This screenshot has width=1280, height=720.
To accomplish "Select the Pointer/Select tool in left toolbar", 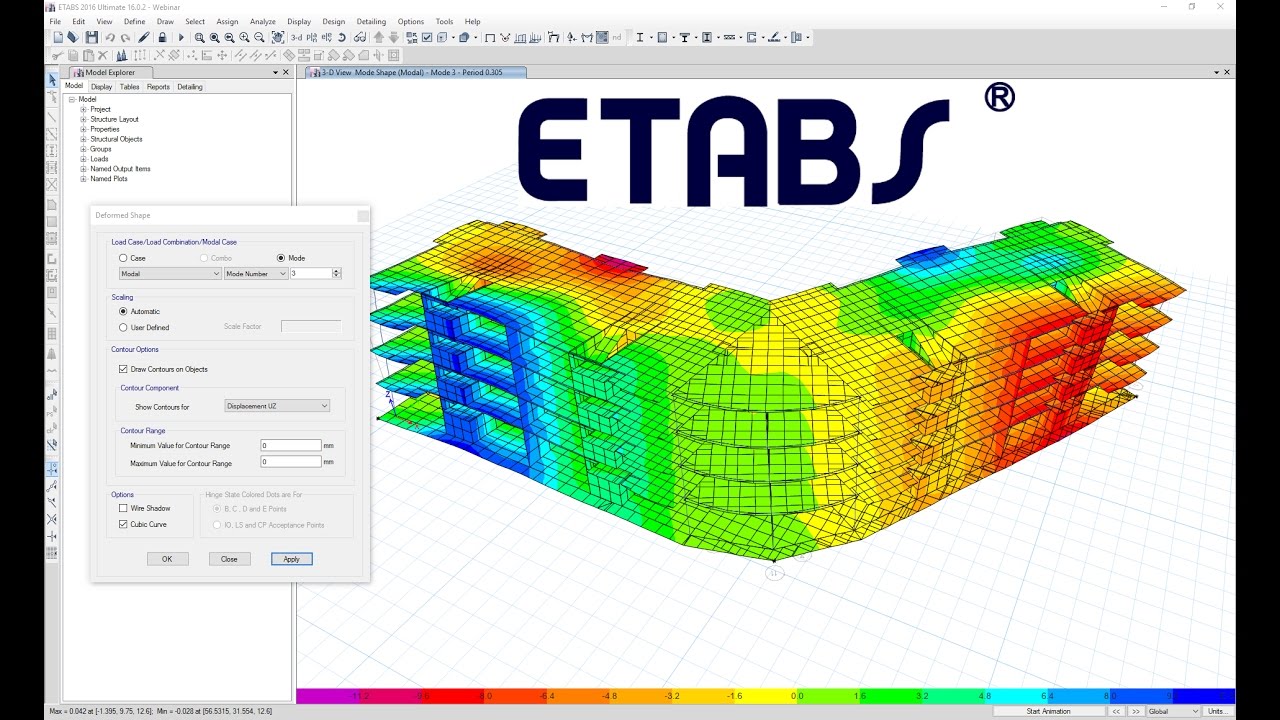I will pyautogui.click(x=51, y=78).
